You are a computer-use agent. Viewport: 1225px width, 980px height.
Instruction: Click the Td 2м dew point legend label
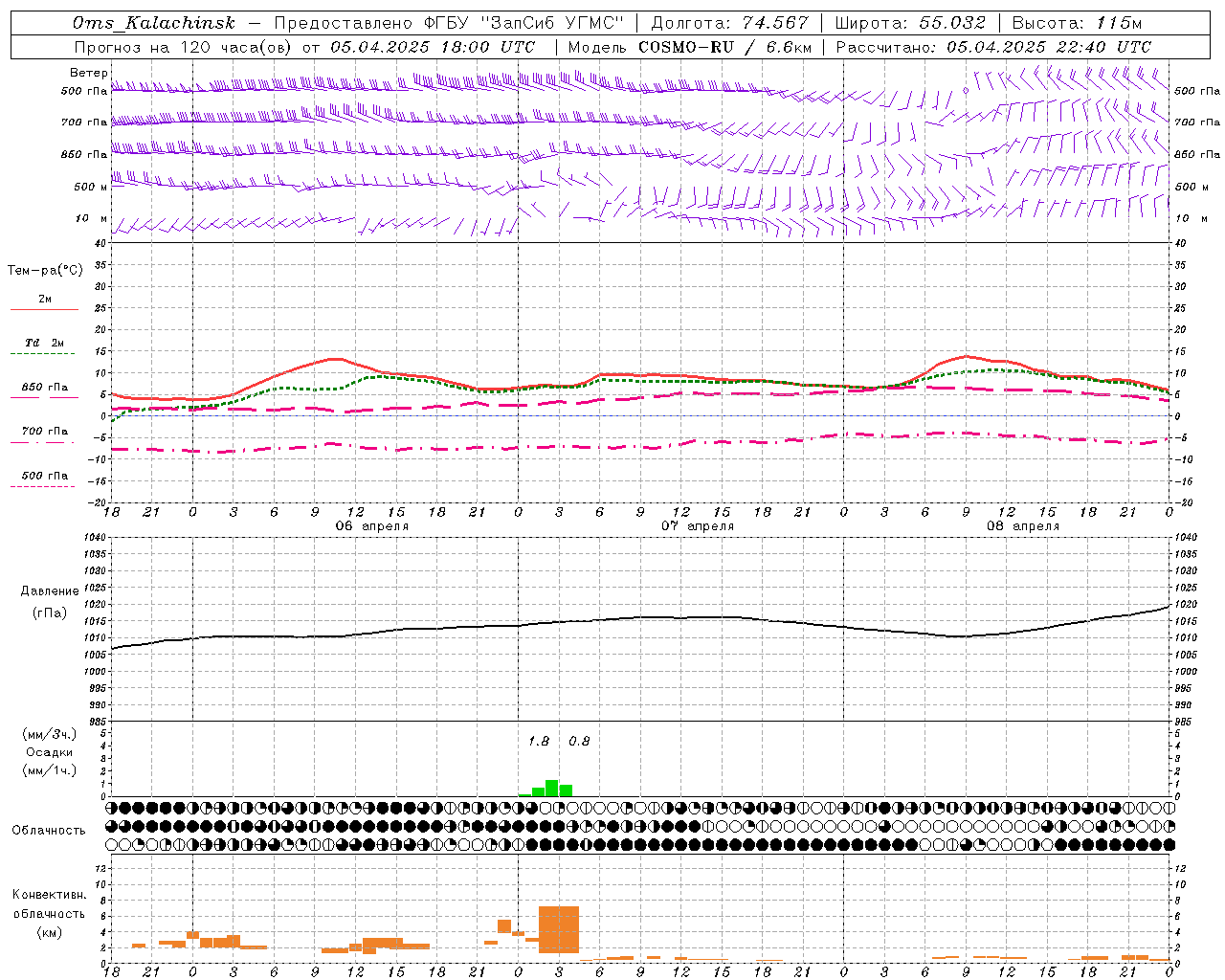point(44,343)
